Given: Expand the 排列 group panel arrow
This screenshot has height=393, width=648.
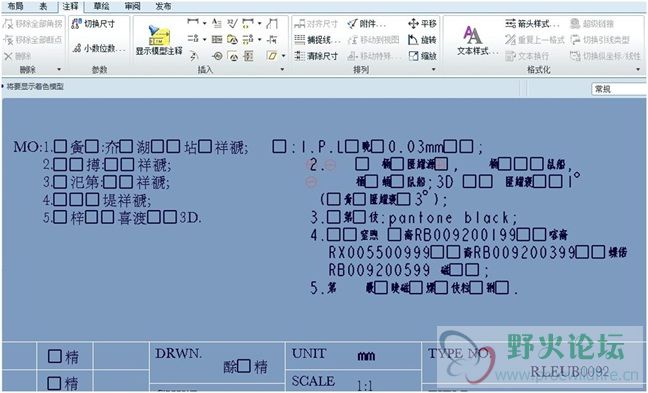Looking at the screenshot, I should [434, 69].
